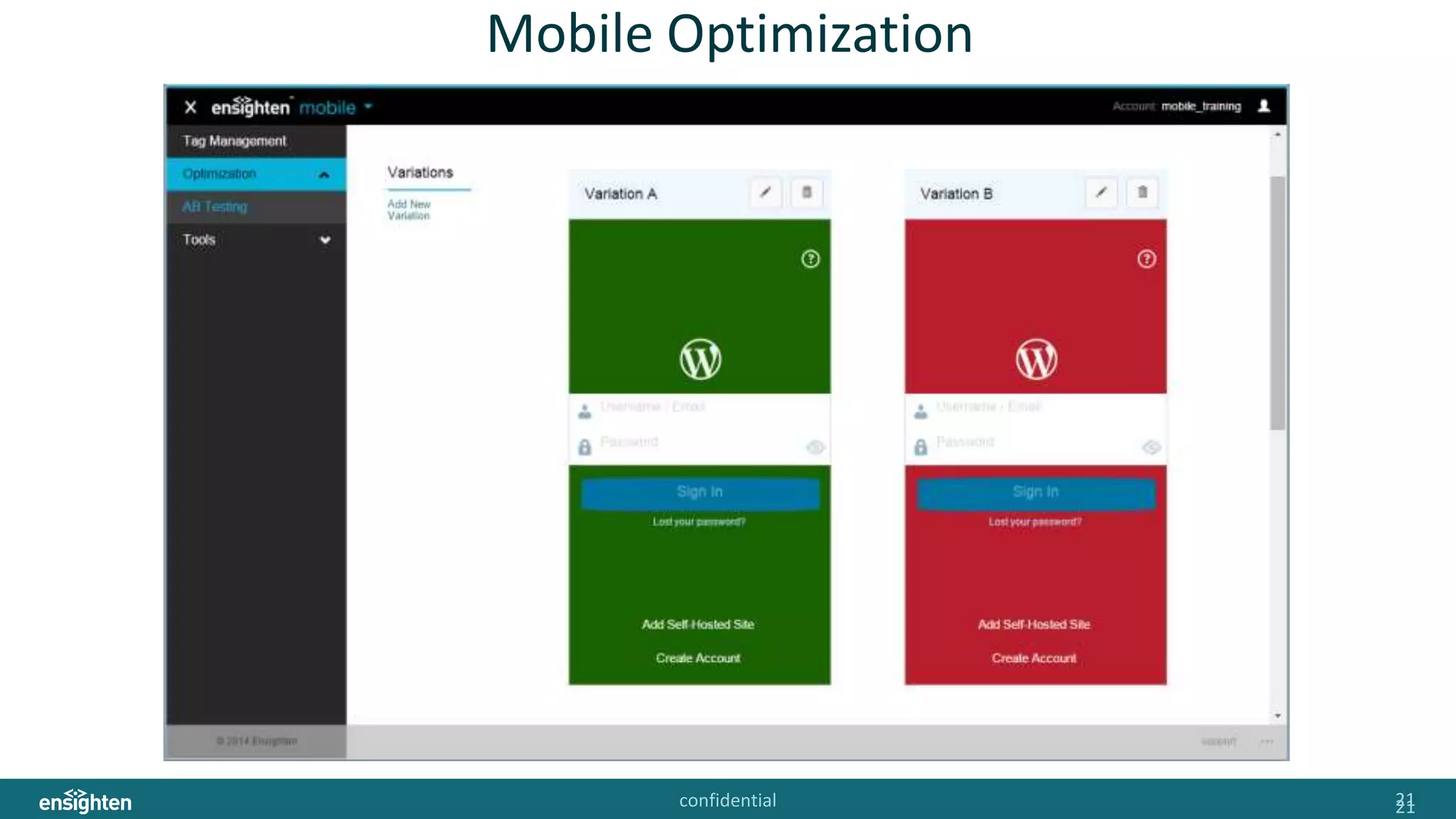Click the scrollbar down arrow
Image resolution: width=1456 pixels, height=819 pixels.
coord(1278,716)
